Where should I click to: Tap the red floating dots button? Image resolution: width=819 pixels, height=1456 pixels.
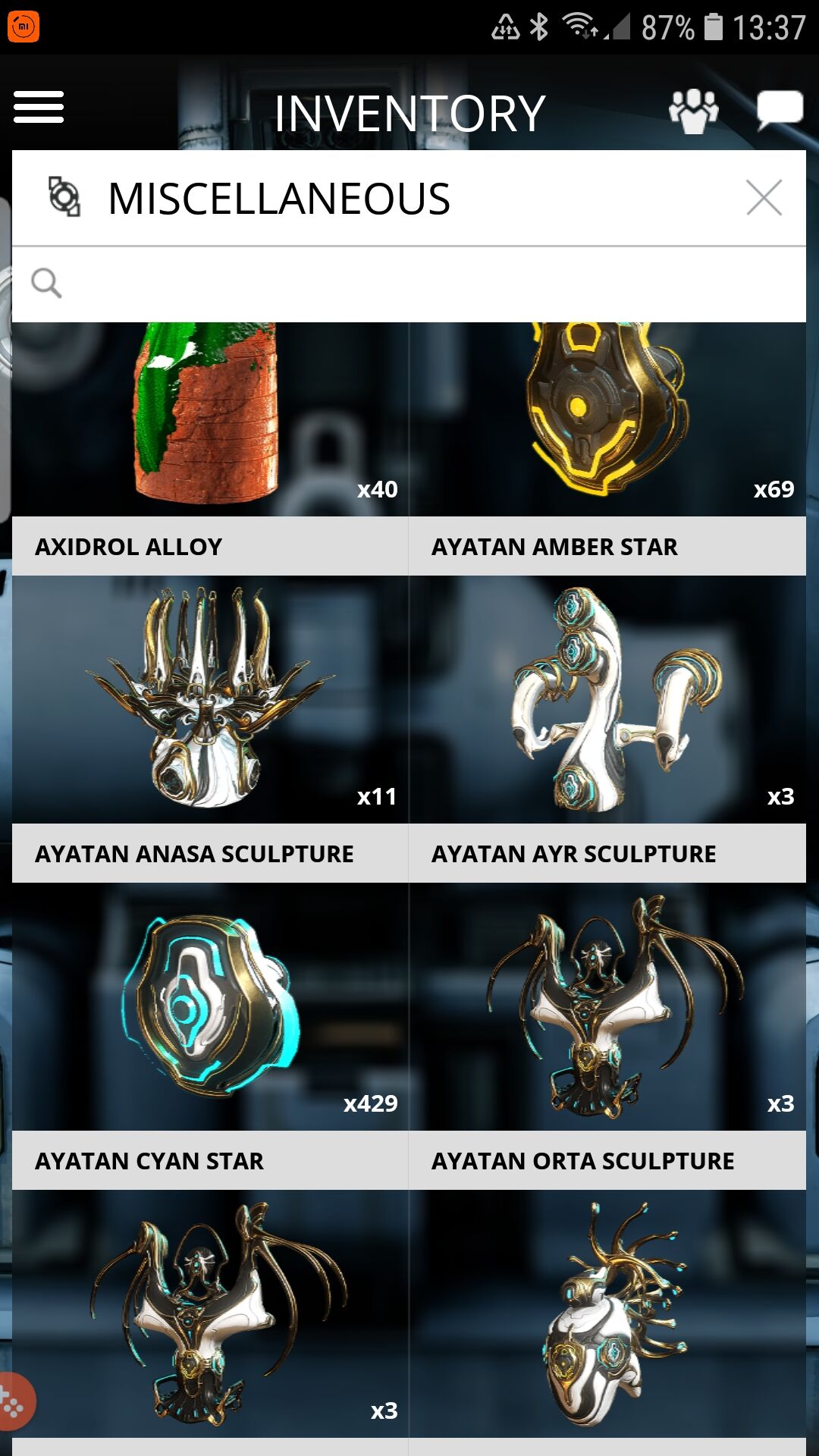pyautogui.click(x=14, y=1402)
